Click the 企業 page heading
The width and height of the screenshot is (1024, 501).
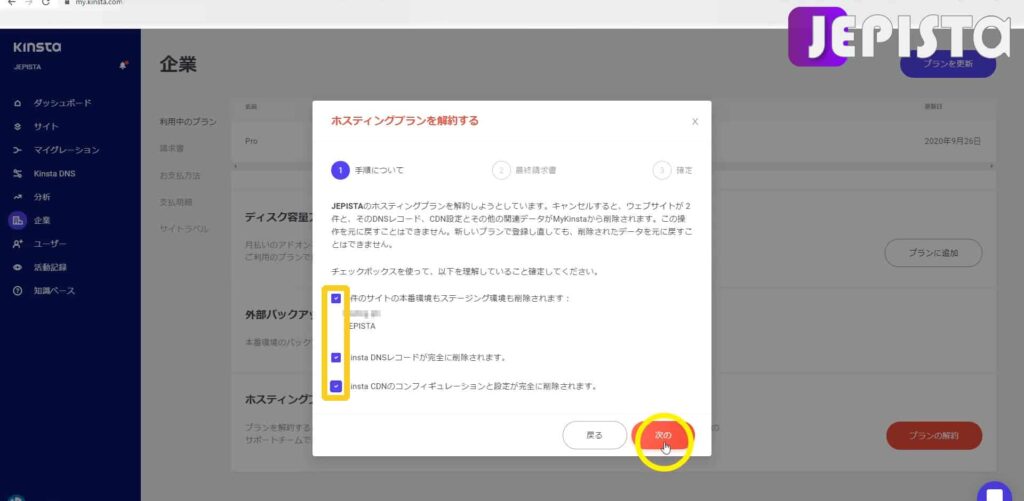[x=178, y=65]
